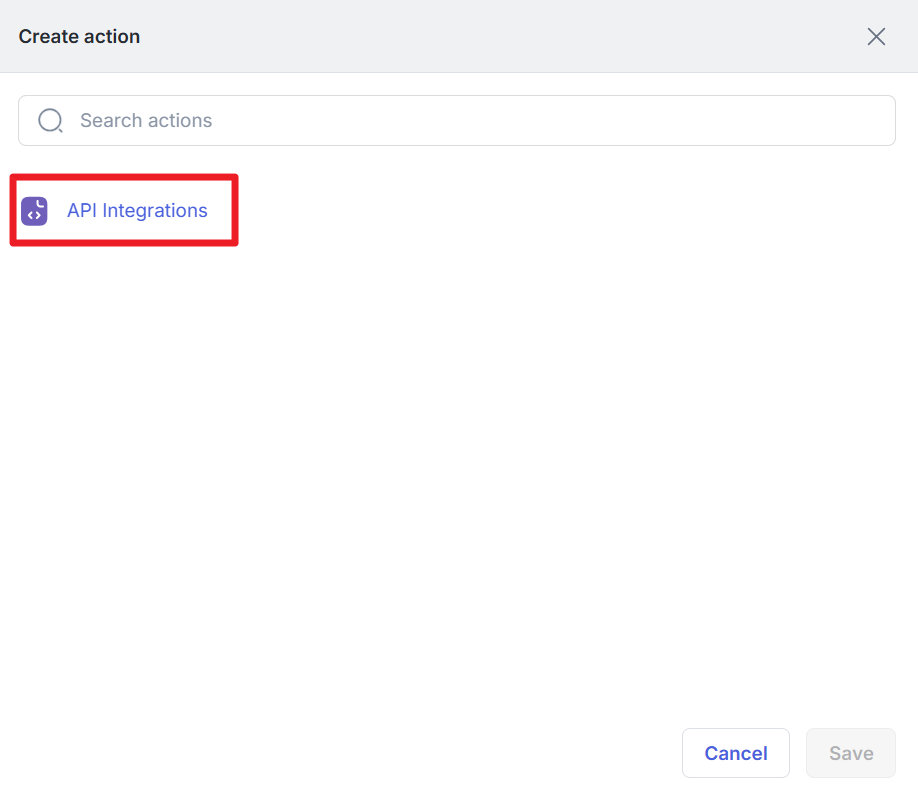Click the Search actions placeholder text

click(146, 121)
